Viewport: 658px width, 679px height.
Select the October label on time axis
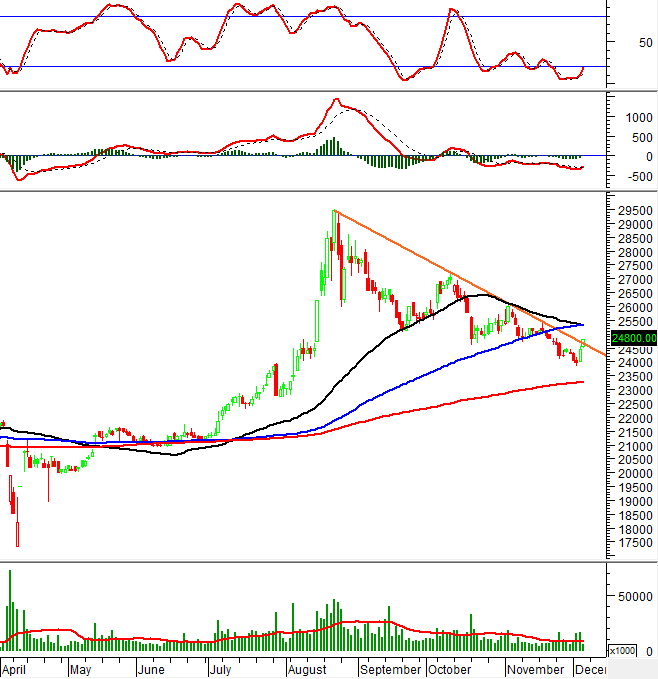(450, 669)
